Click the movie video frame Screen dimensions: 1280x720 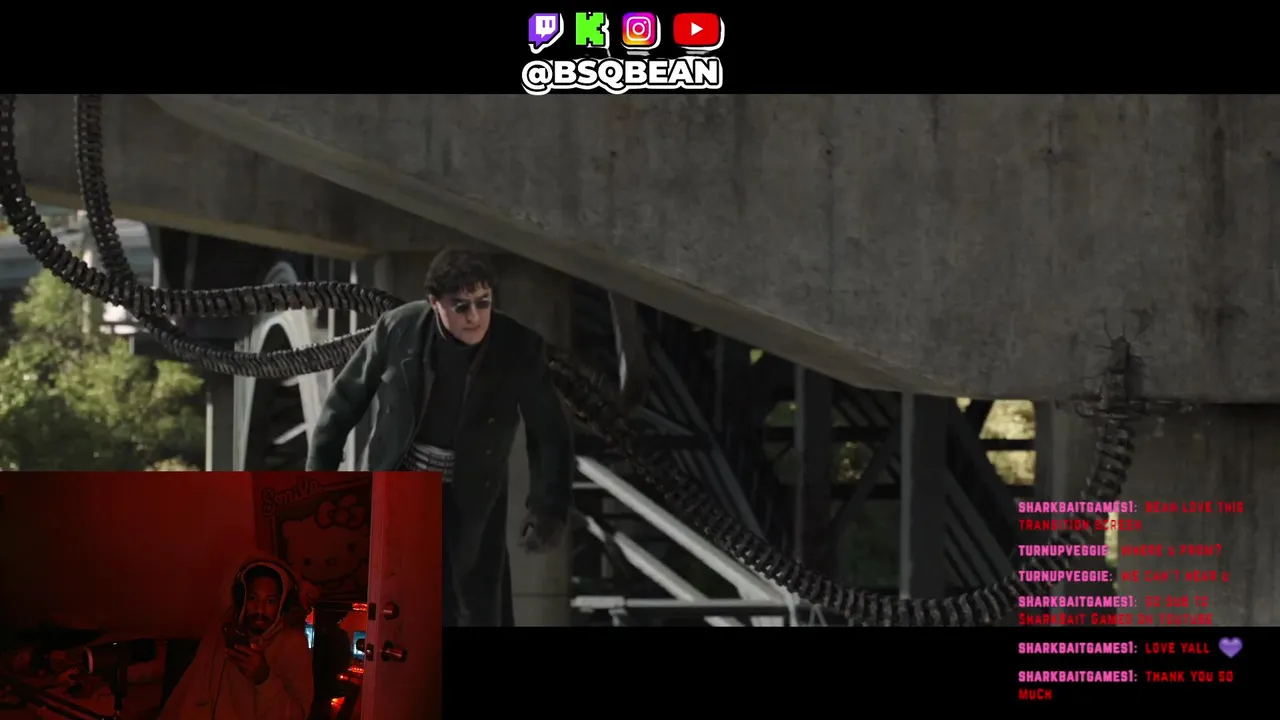[x=640, y=360]
